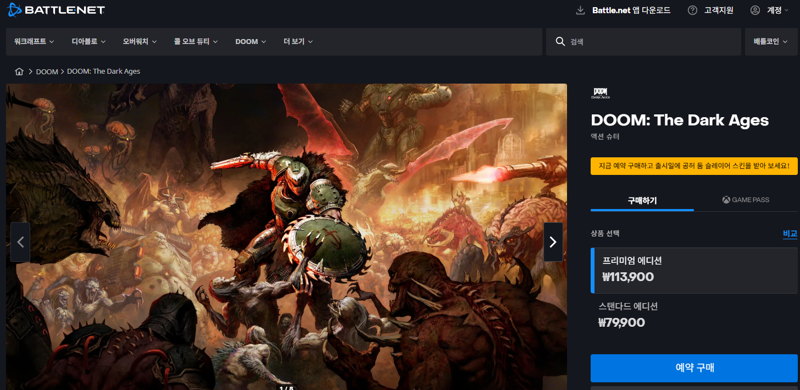The width and height of the screenshot is (800, 390).
Task: Click the home icon in the breadcrumb
Action: point(19,71)
